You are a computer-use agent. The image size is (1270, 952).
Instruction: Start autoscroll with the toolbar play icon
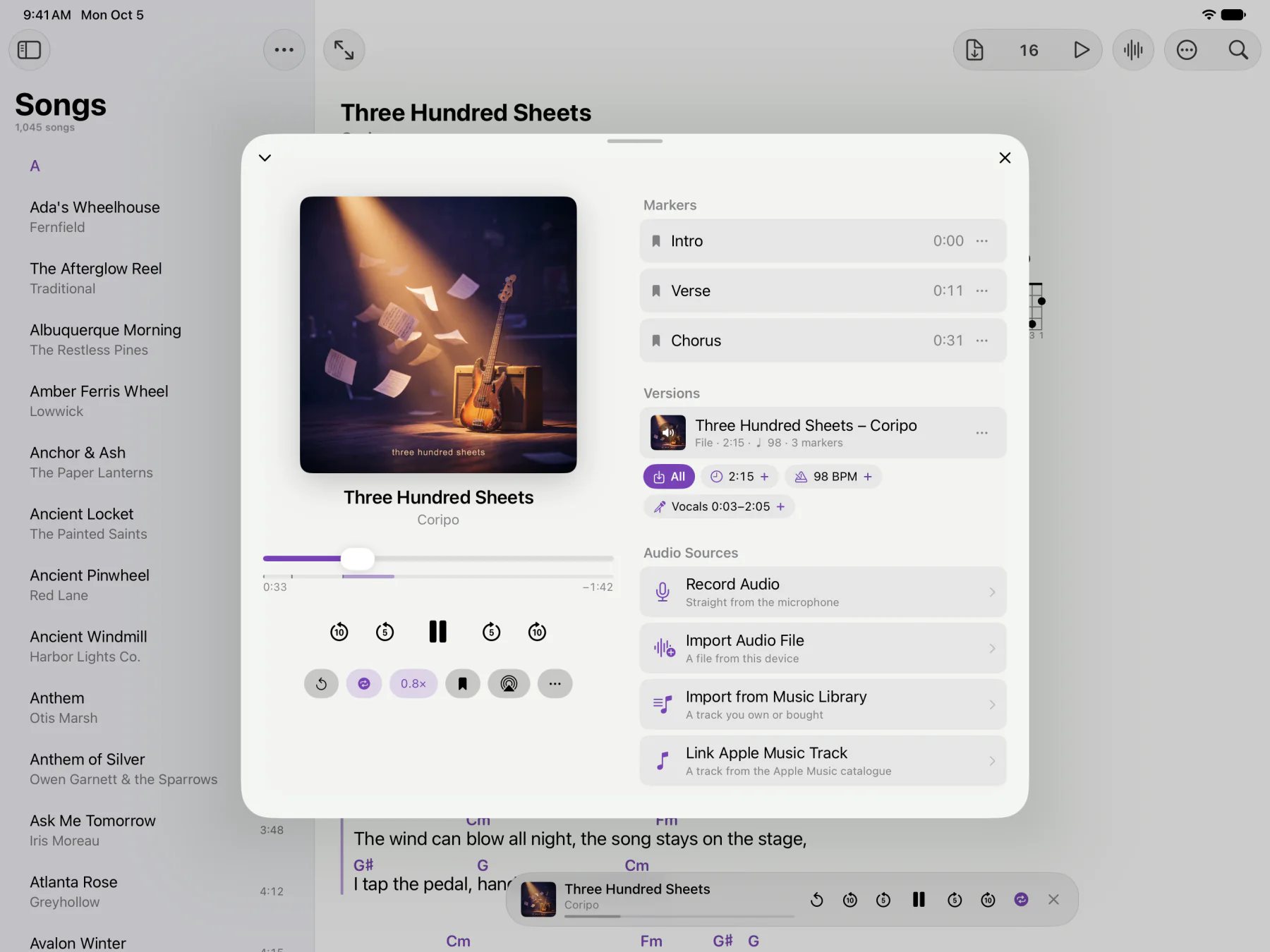pos(1081,50)
